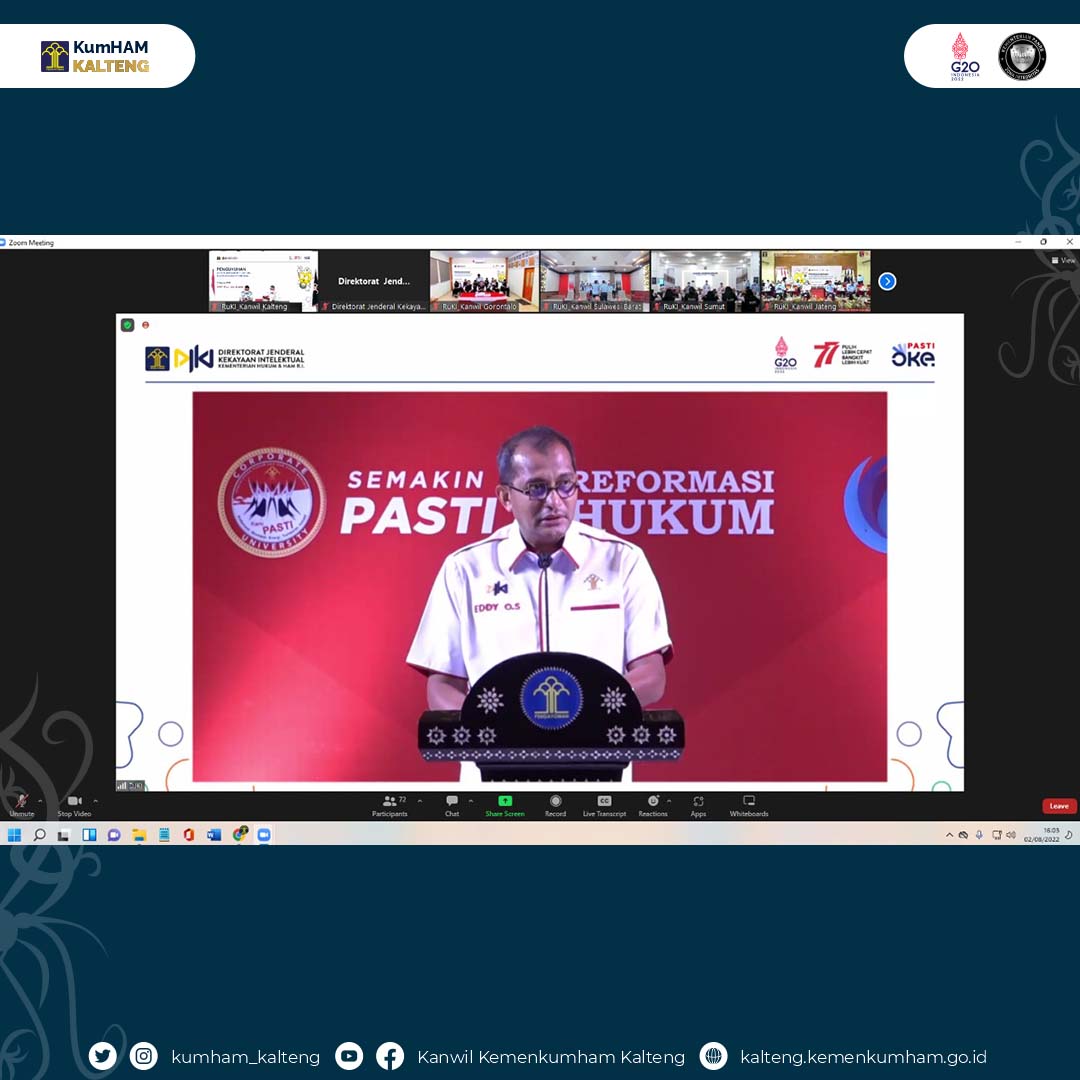Open the Chat app on taskbar
The image size is (1080, 1080).
[114, 835]
